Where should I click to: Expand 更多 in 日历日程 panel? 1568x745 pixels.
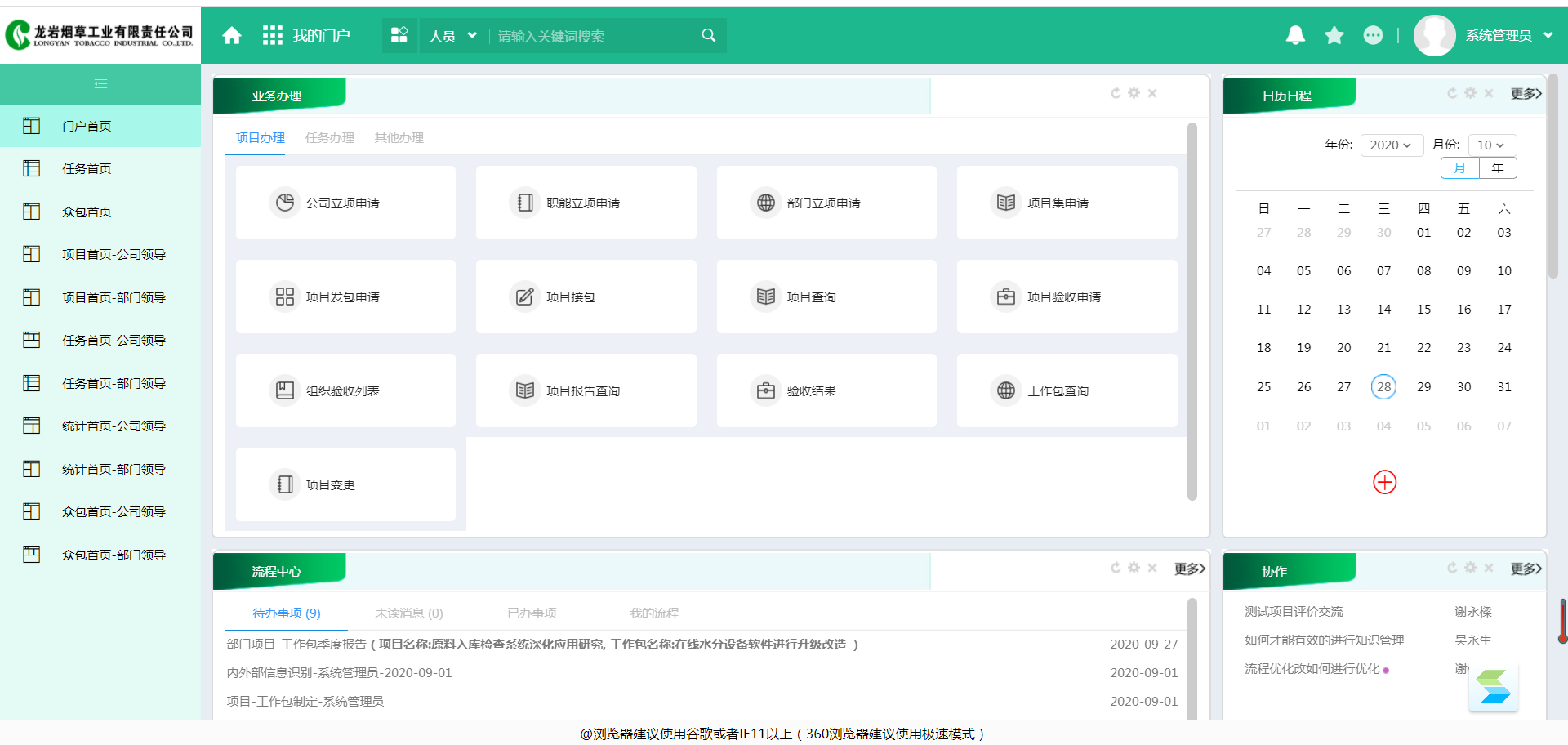1526,93
